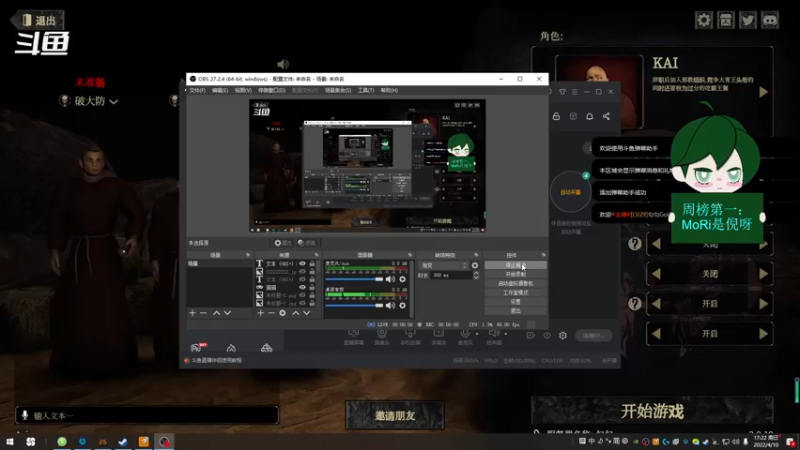Click the stop streaming button in OBS controls
800x450 pixels.
tap(515, 265)
